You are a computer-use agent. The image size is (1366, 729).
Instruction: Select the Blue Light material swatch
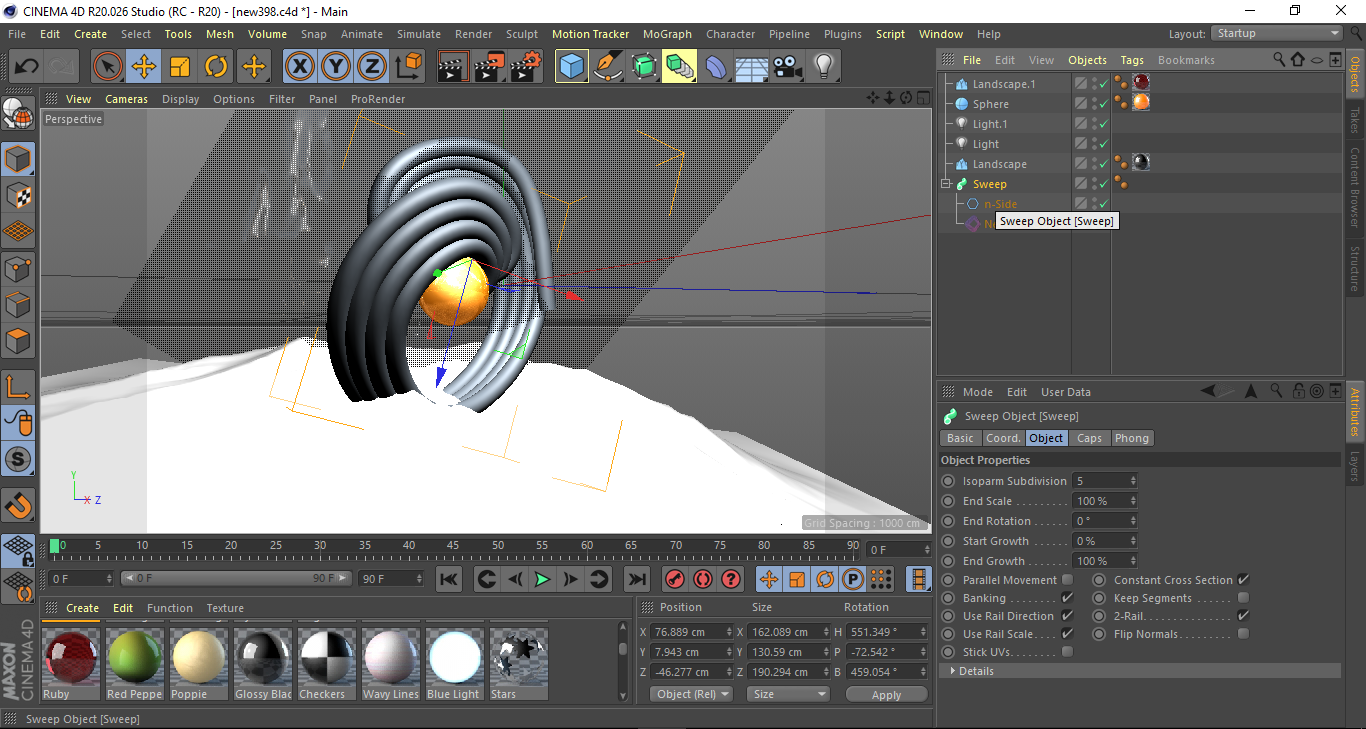(x=455, y=658)
